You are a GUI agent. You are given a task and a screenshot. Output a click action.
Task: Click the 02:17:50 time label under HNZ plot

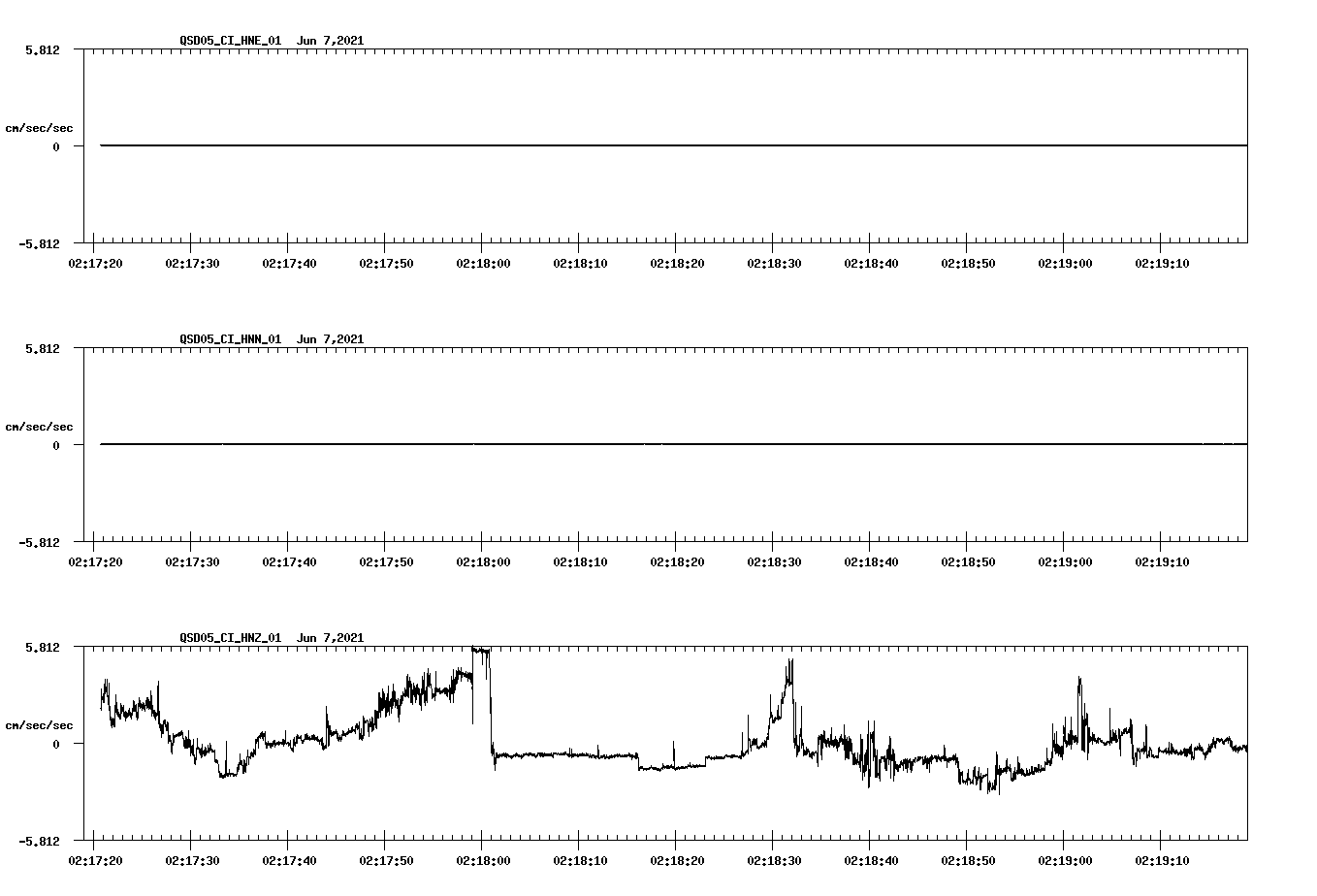coord(386,861)
